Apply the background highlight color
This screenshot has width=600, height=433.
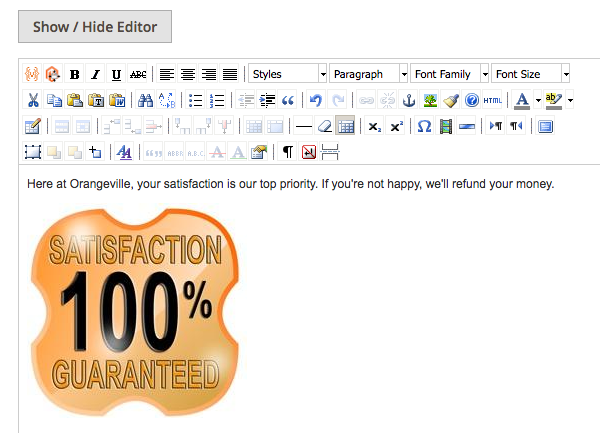(x=553, y=100)
